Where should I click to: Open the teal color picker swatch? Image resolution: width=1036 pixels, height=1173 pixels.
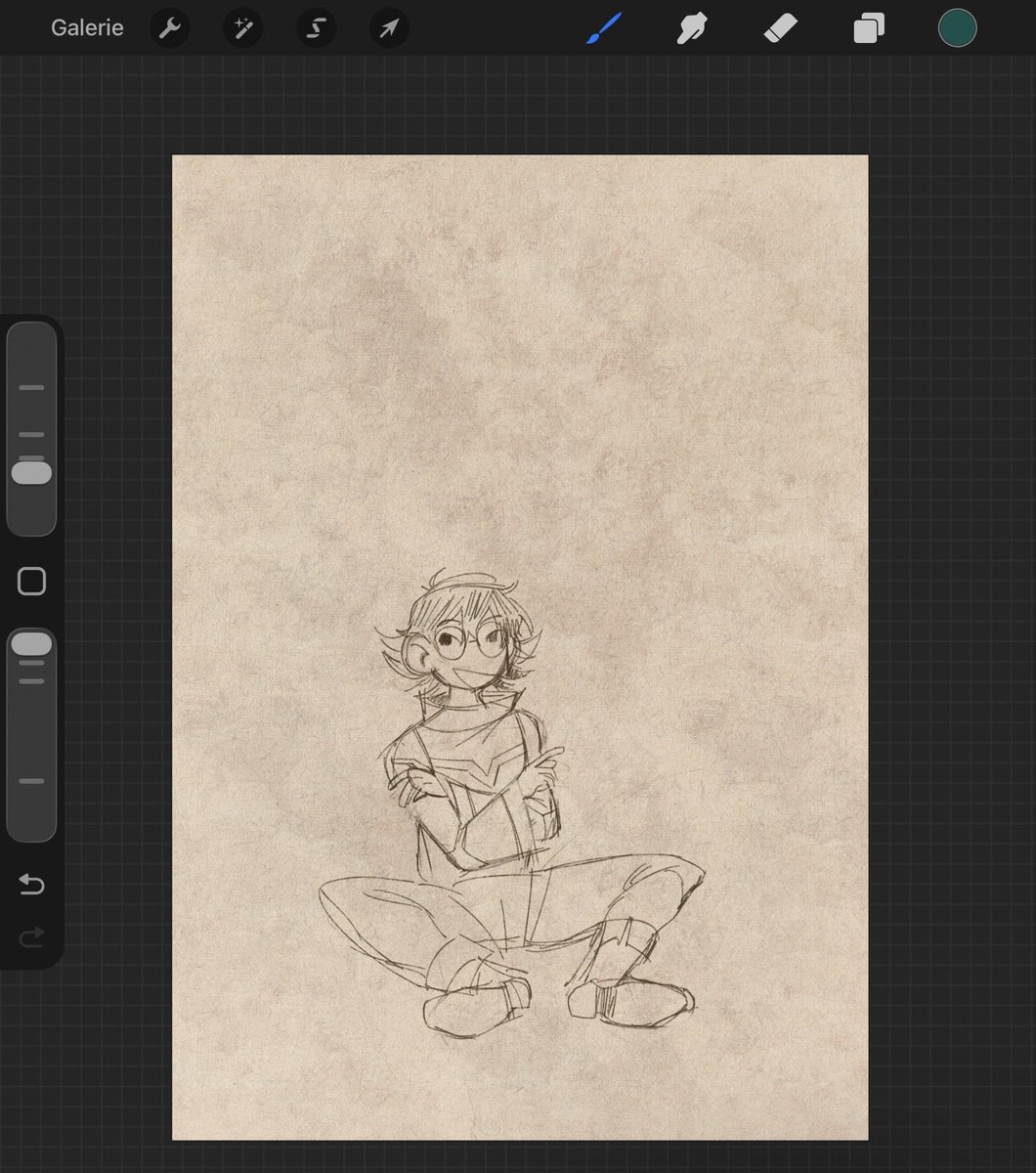point(957,28)
